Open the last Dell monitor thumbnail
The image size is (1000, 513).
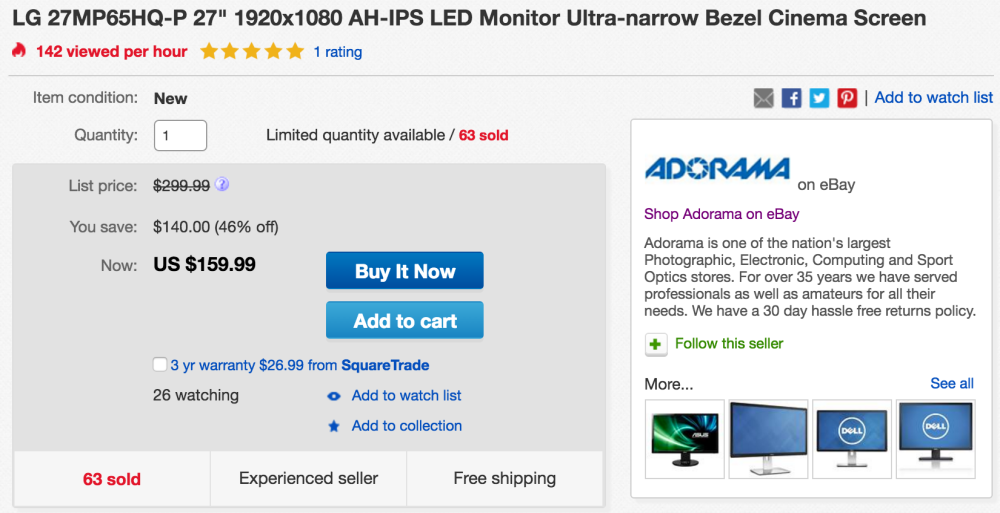tap(936, 439)
